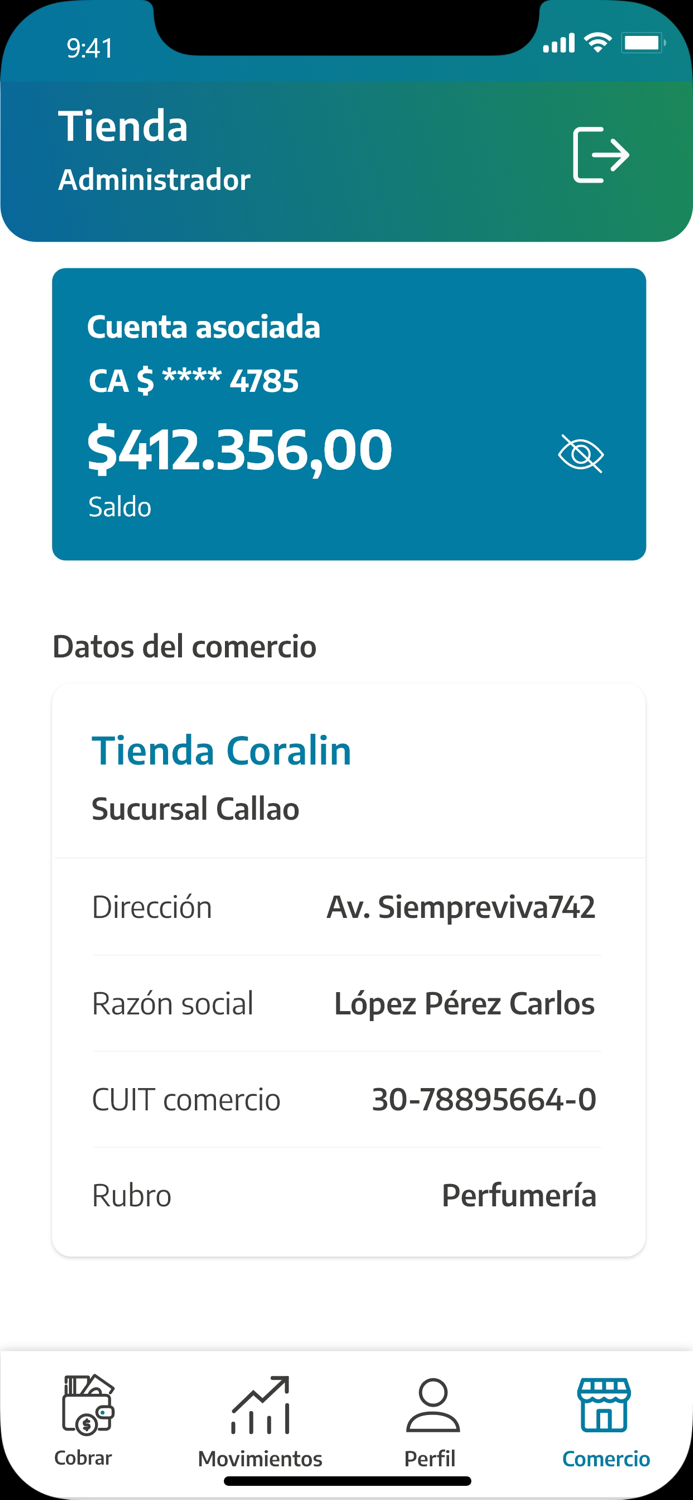Select the Comercio store icon
The image size is (693, 1500).
click(x=605, y=1405)
